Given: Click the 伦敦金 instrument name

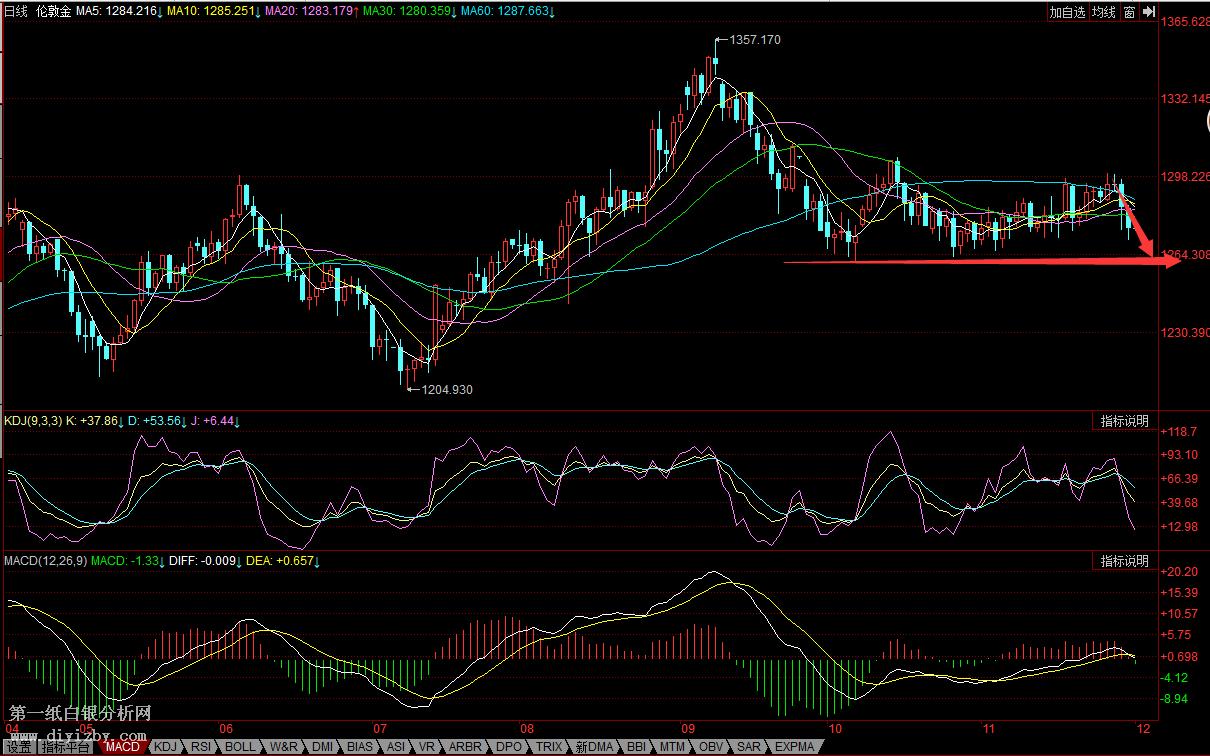Looking at the screenshot, I should click(53, 11).
